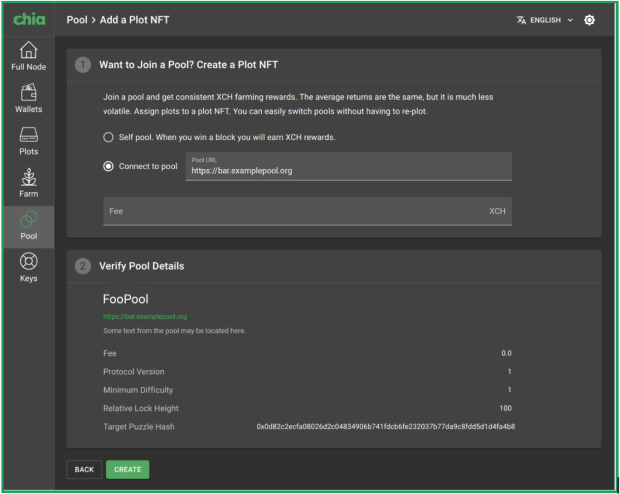Click the translate language icon

(521, 20)
